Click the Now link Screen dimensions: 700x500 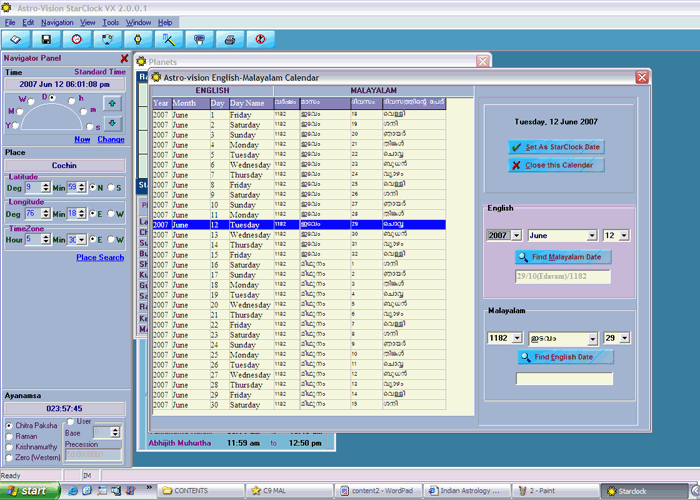click(x=82, y=139)
